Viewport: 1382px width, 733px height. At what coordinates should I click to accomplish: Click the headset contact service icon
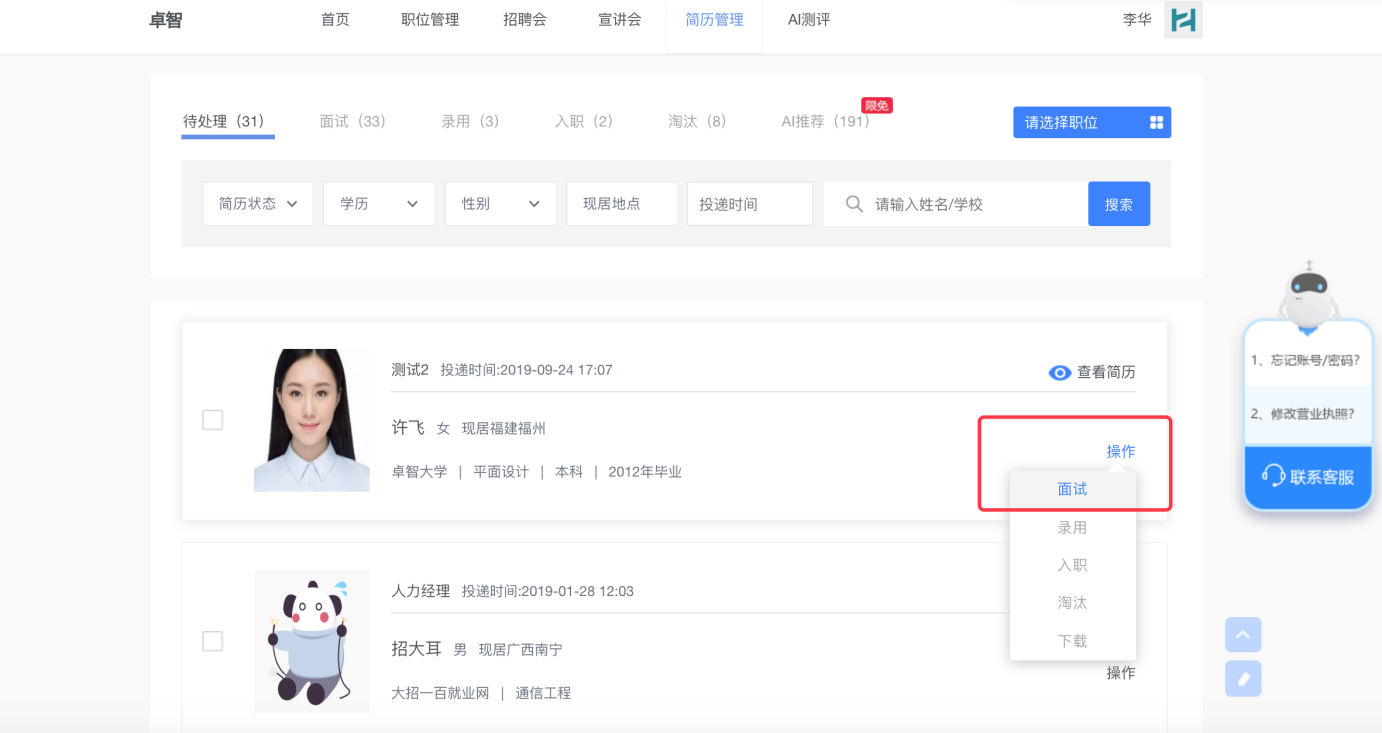tap(1273, 476)
